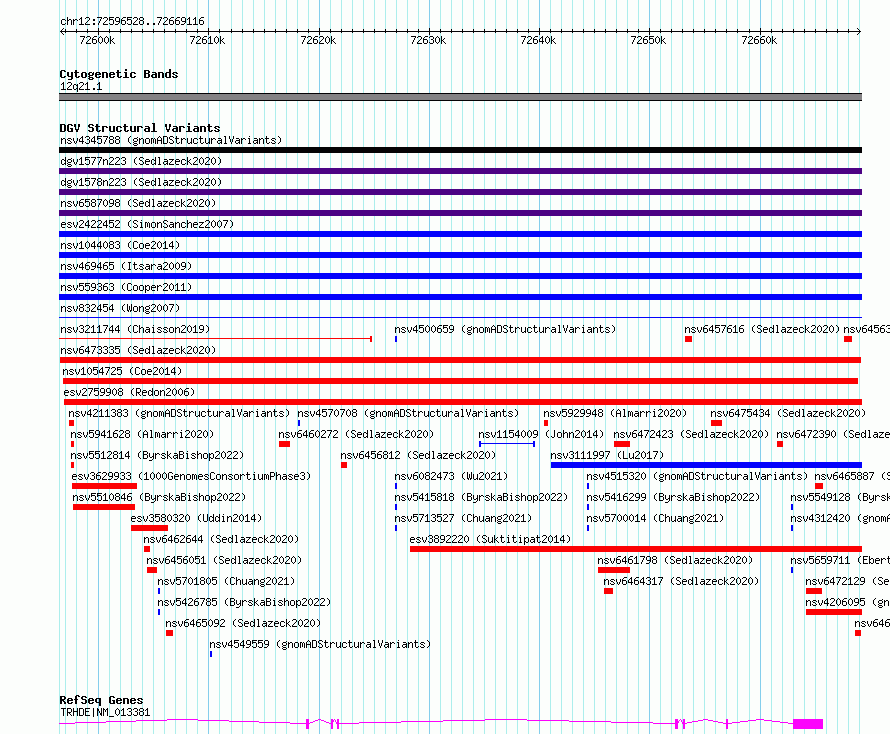
Task: Click the 72600k ruler position label
Action: [x=97, y=40]
